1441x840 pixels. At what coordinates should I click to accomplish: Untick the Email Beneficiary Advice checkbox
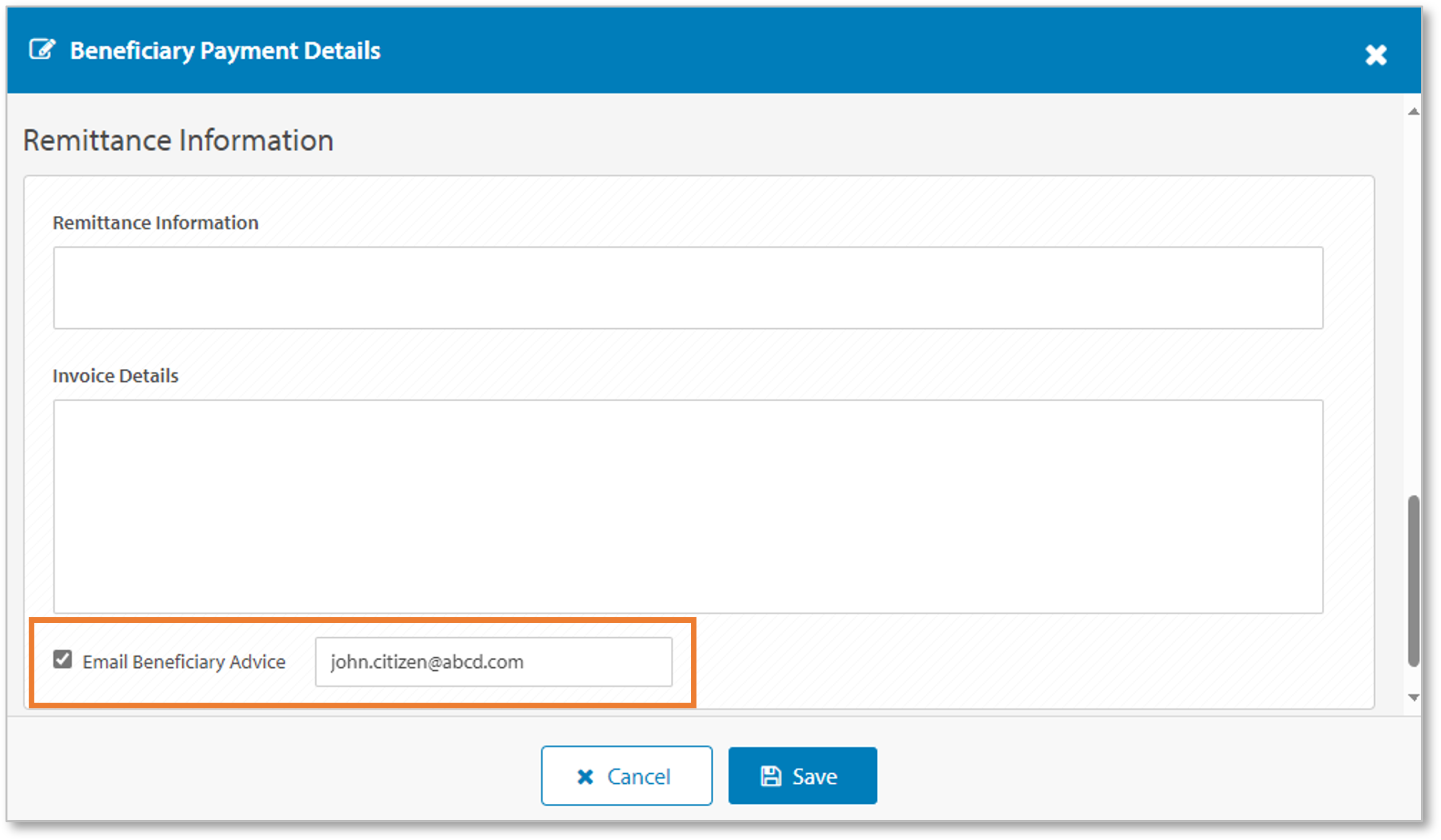(62, 660)
